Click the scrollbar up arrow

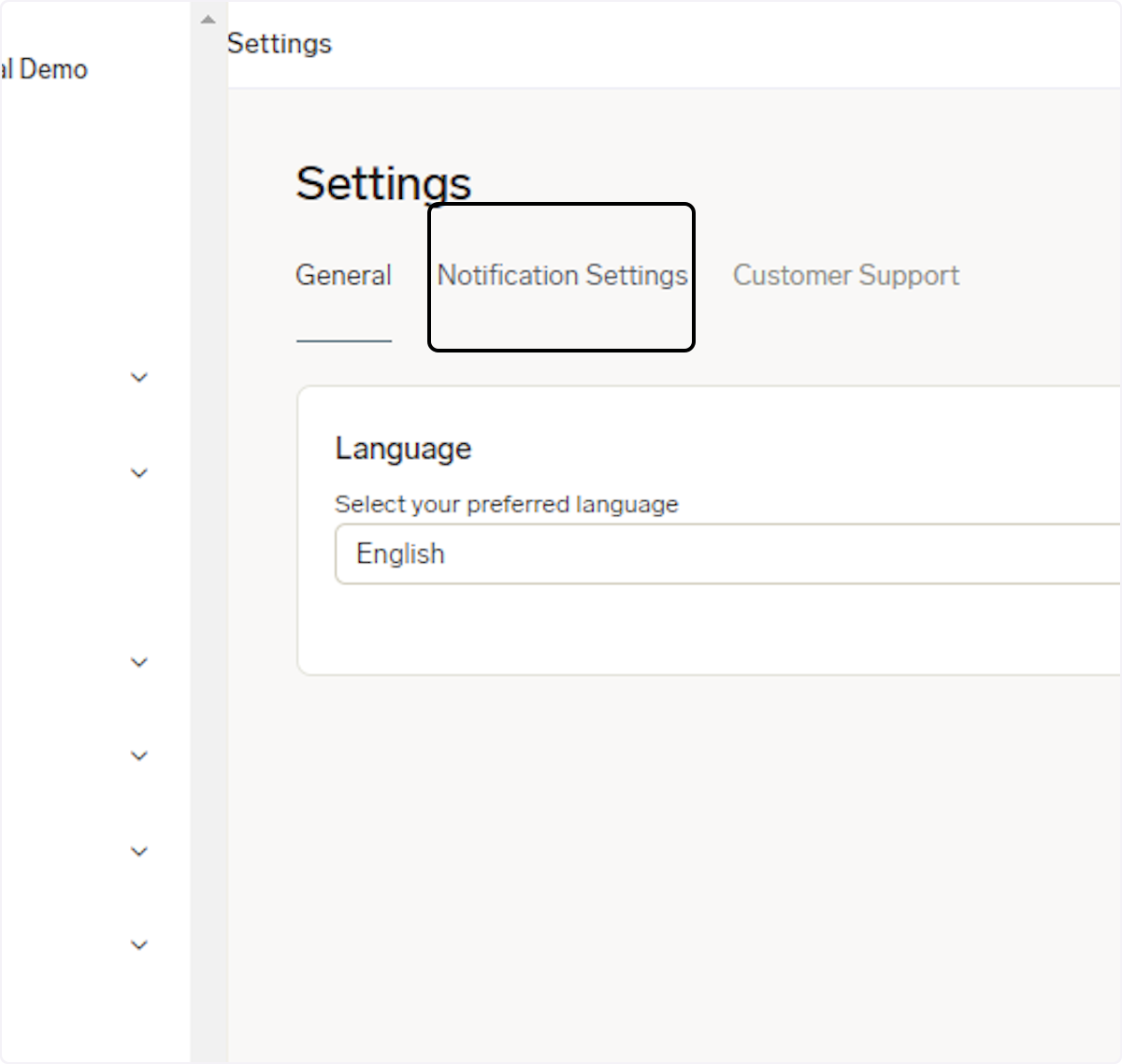(x=208, y=18)
